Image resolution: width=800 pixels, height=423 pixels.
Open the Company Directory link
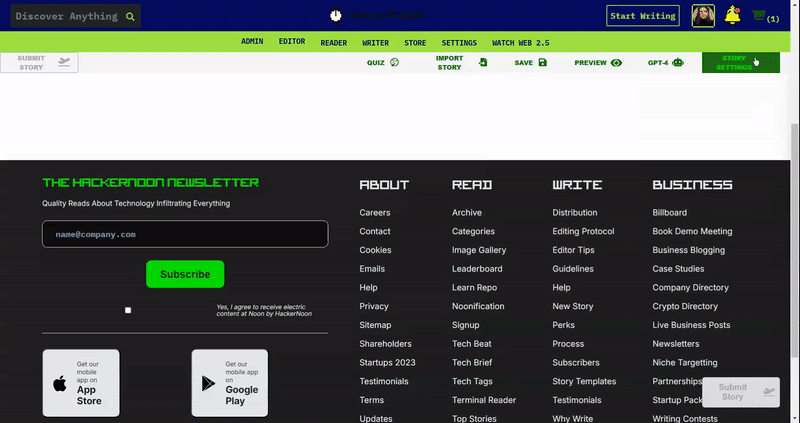click(x=690, y=288)
